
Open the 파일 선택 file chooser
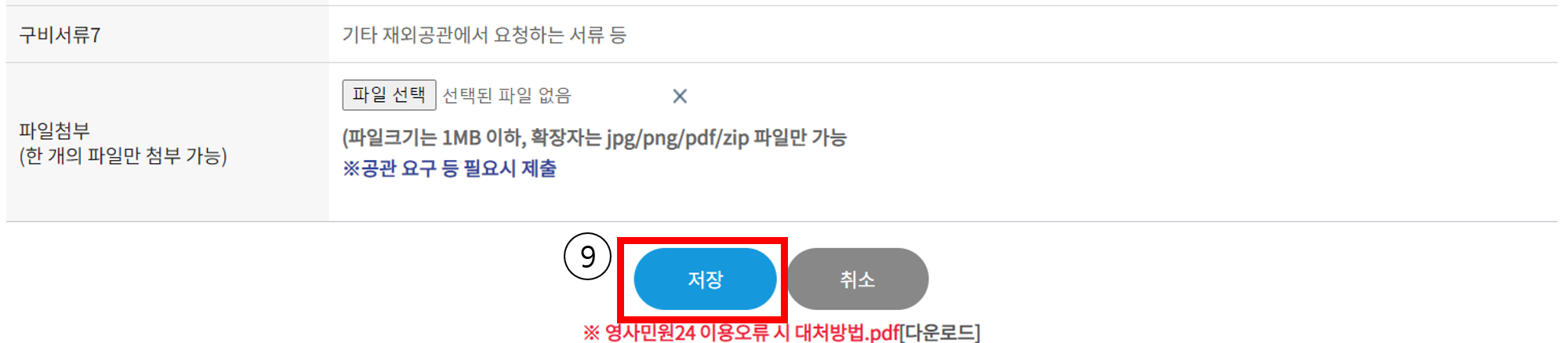[x=389, y=95]
